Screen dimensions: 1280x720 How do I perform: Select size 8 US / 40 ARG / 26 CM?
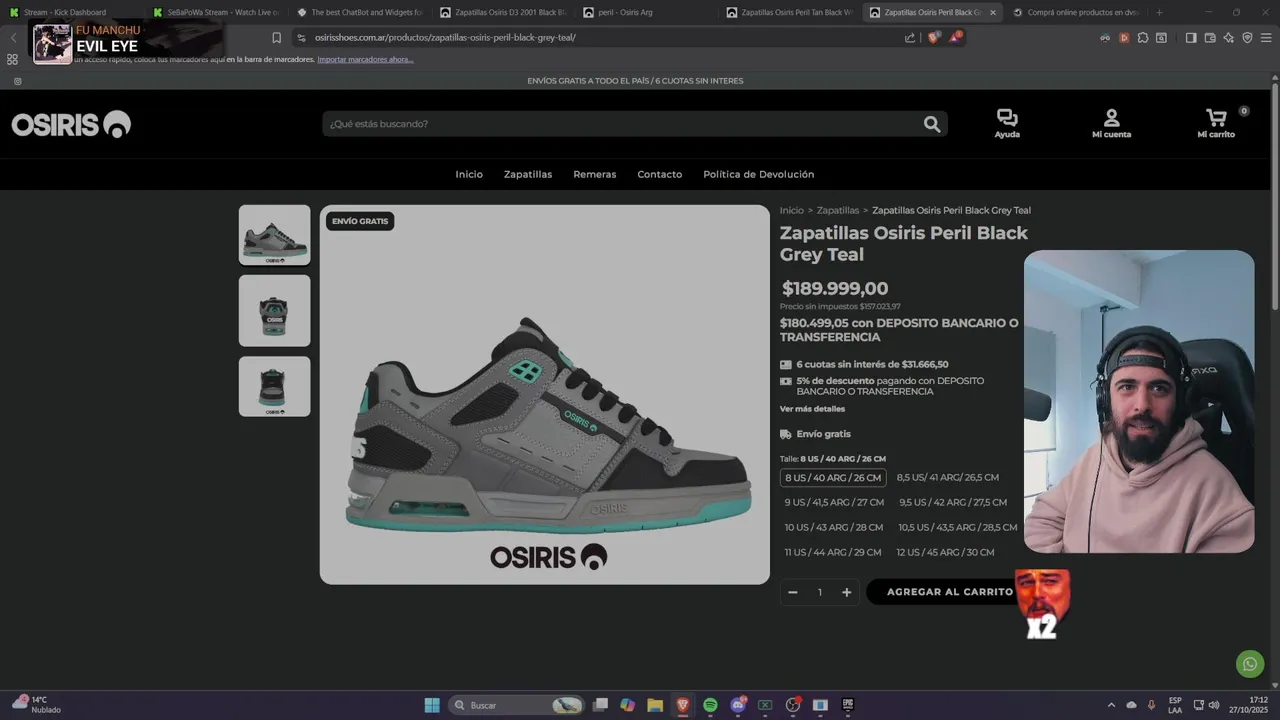click(x=833, y=478)
